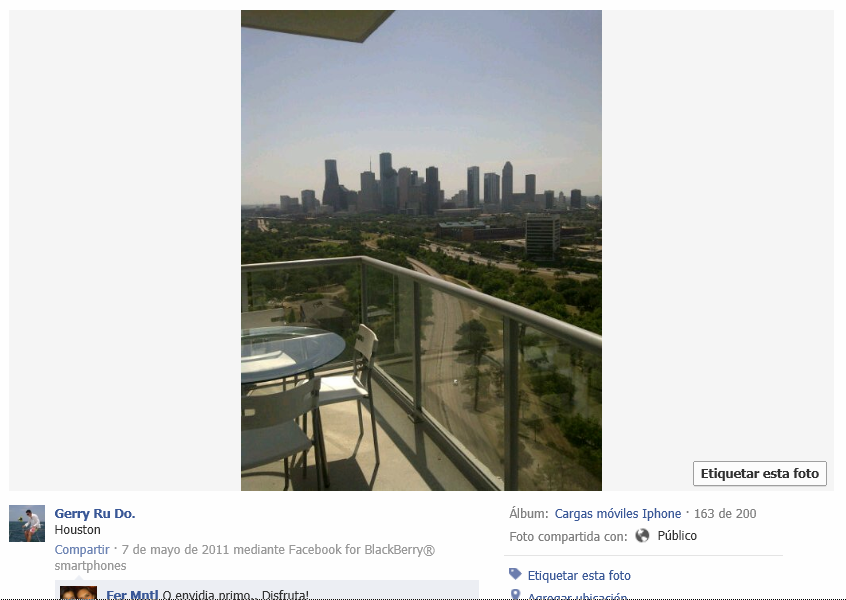This screenshot has height=600, width=846.
Task: Click the location pin icon by Agregar ubicación
Action: [515, 595]
